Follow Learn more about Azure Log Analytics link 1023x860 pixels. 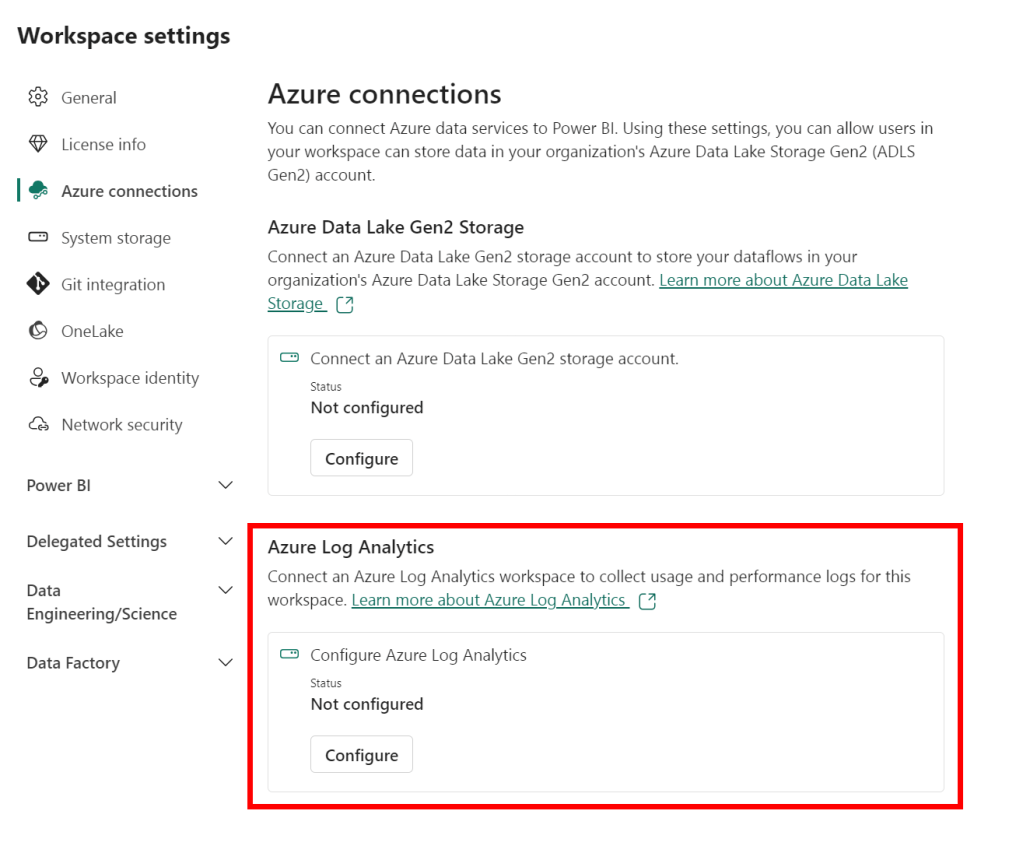489,600
